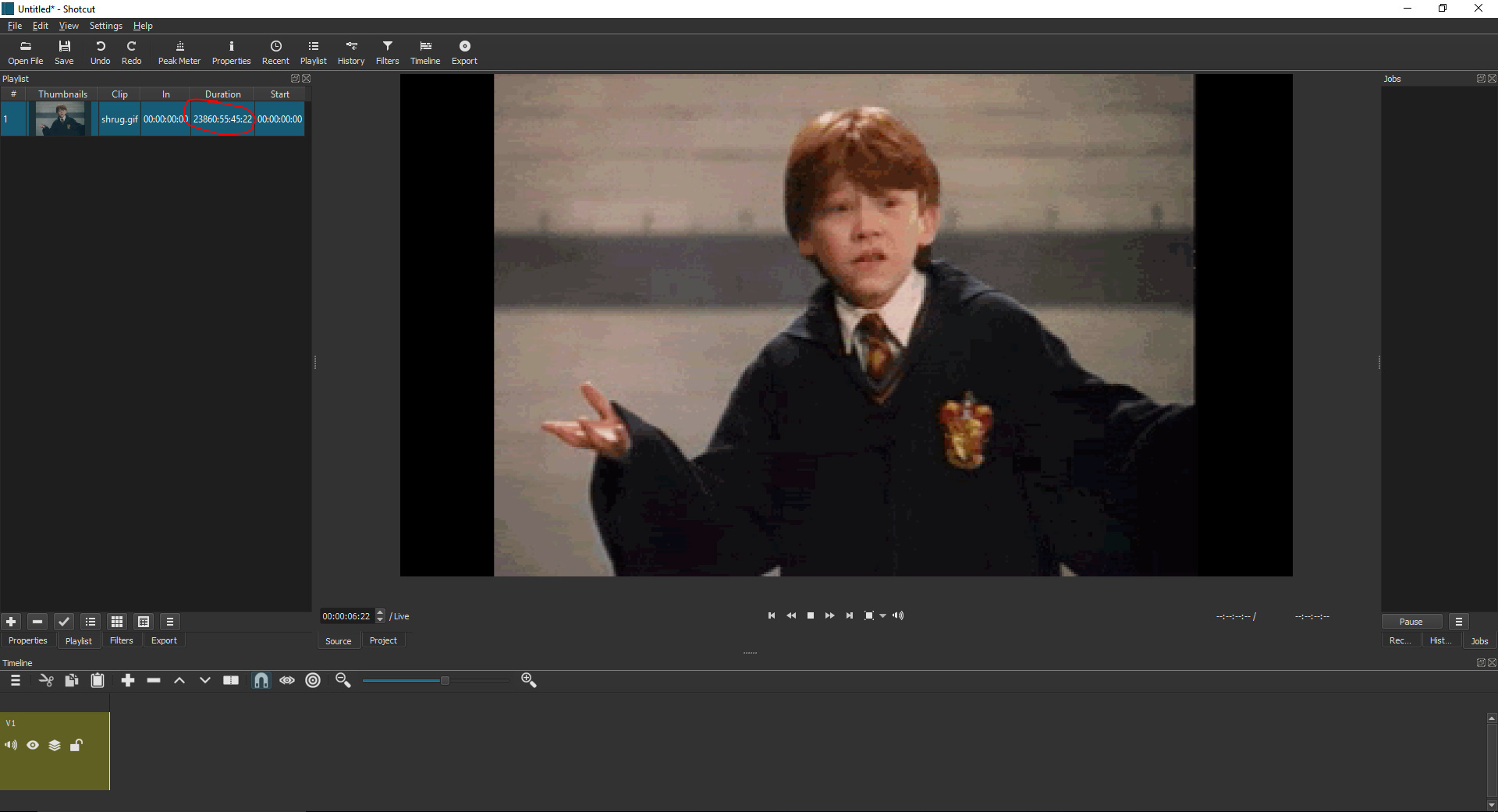Screen dimensions: 1498x812
Task: Toggle player zoom fit button
Action: pyautogui.click(x=869, y=615)
